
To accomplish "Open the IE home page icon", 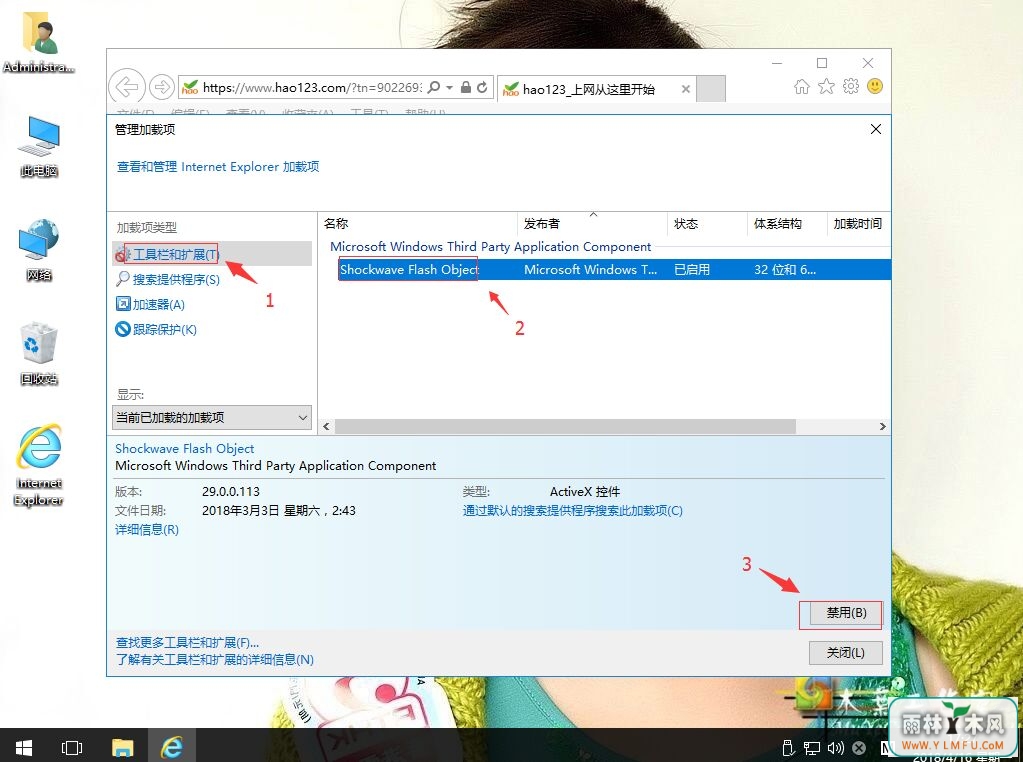I will (802, 86).
